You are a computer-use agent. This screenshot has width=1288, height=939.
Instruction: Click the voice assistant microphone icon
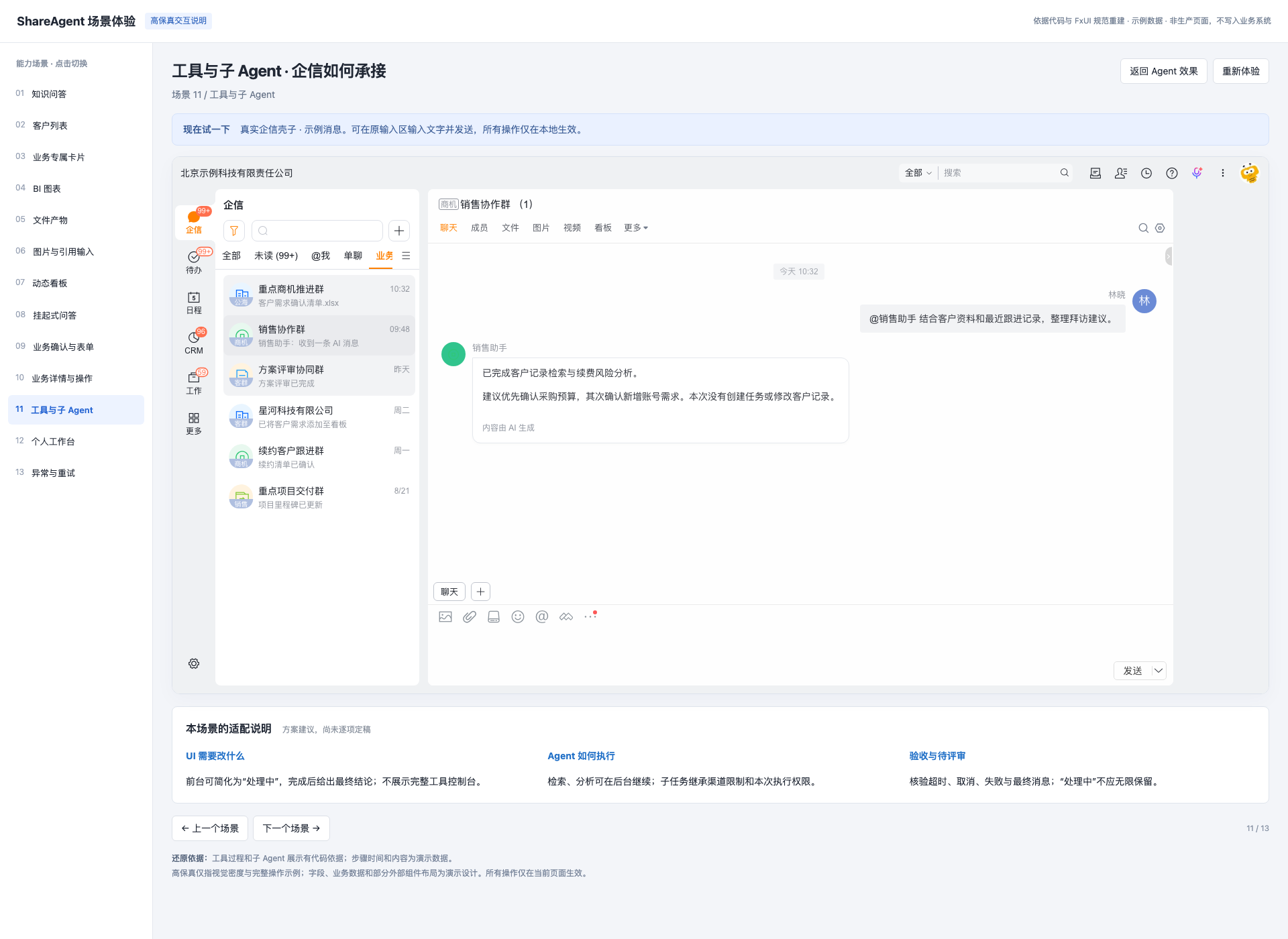pos(1197,173)
